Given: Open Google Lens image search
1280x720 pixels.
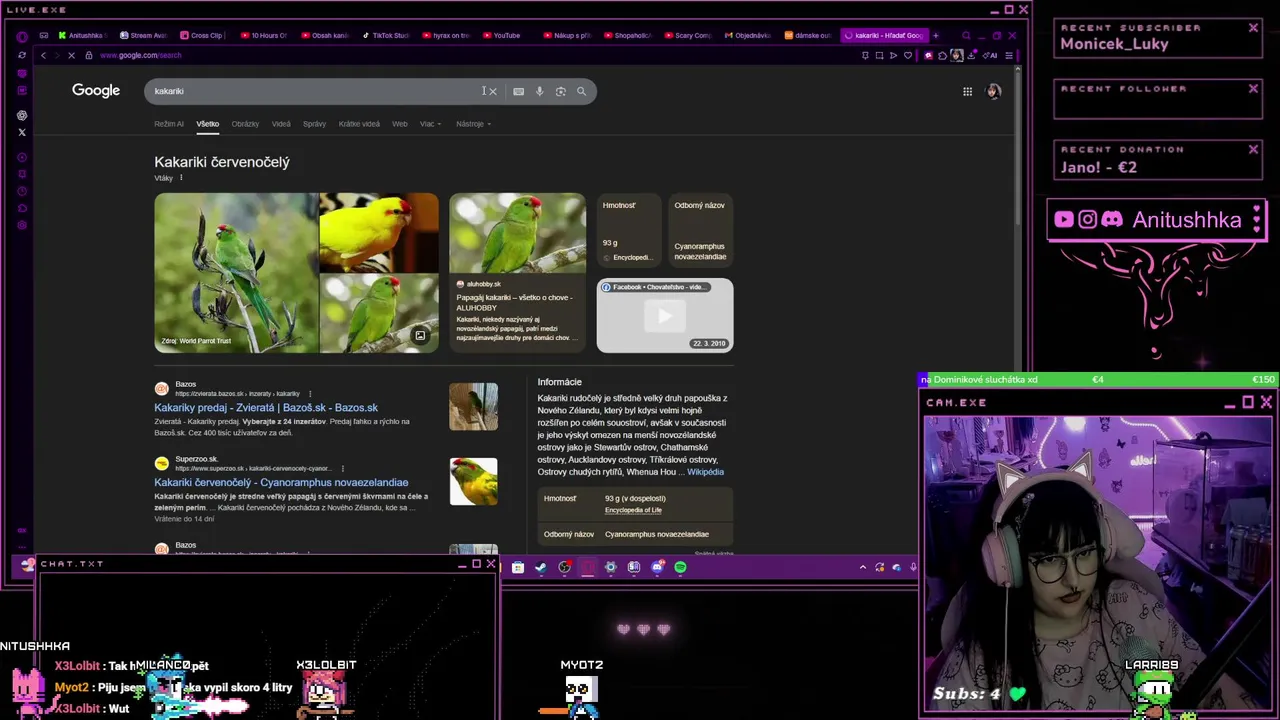Looking at the screenshot, I should coord(560,91).
